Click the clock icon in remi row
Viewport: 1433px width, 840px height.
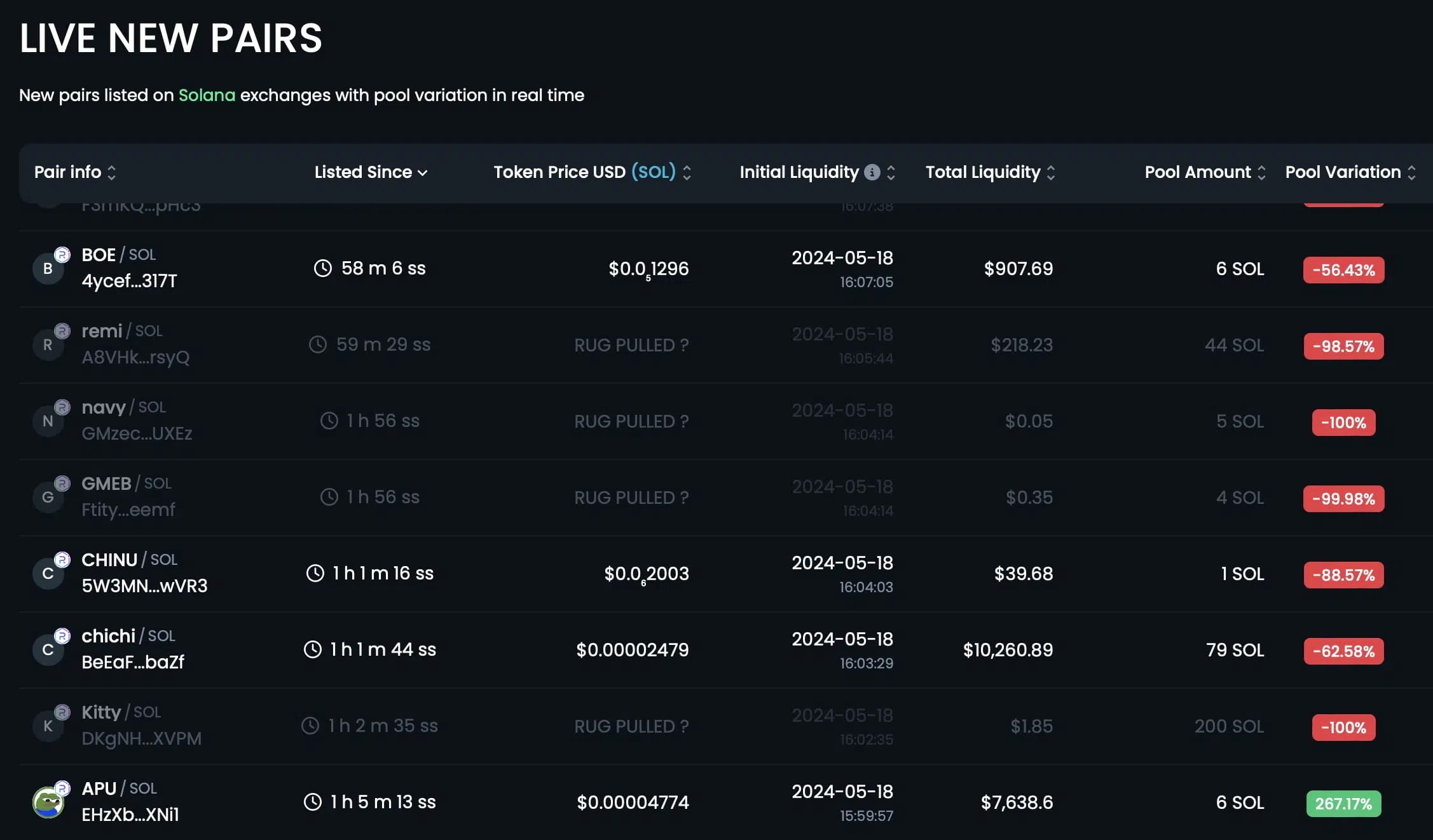coord(318,344)
